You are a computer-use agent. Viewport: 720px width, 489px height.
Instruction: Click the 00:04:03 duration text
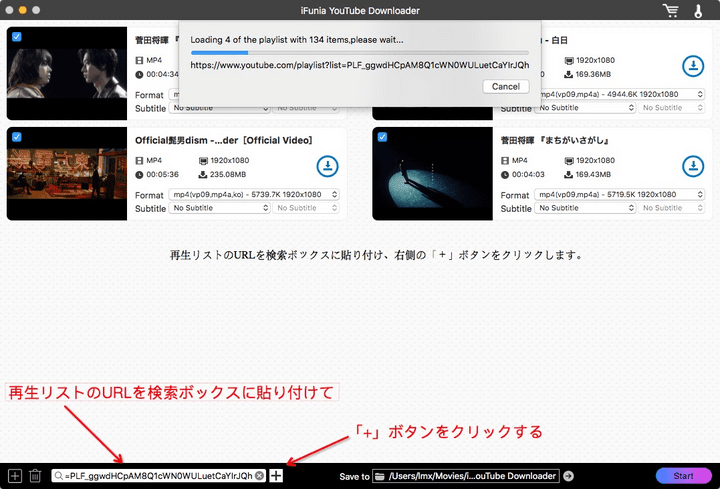click(528, 174)
